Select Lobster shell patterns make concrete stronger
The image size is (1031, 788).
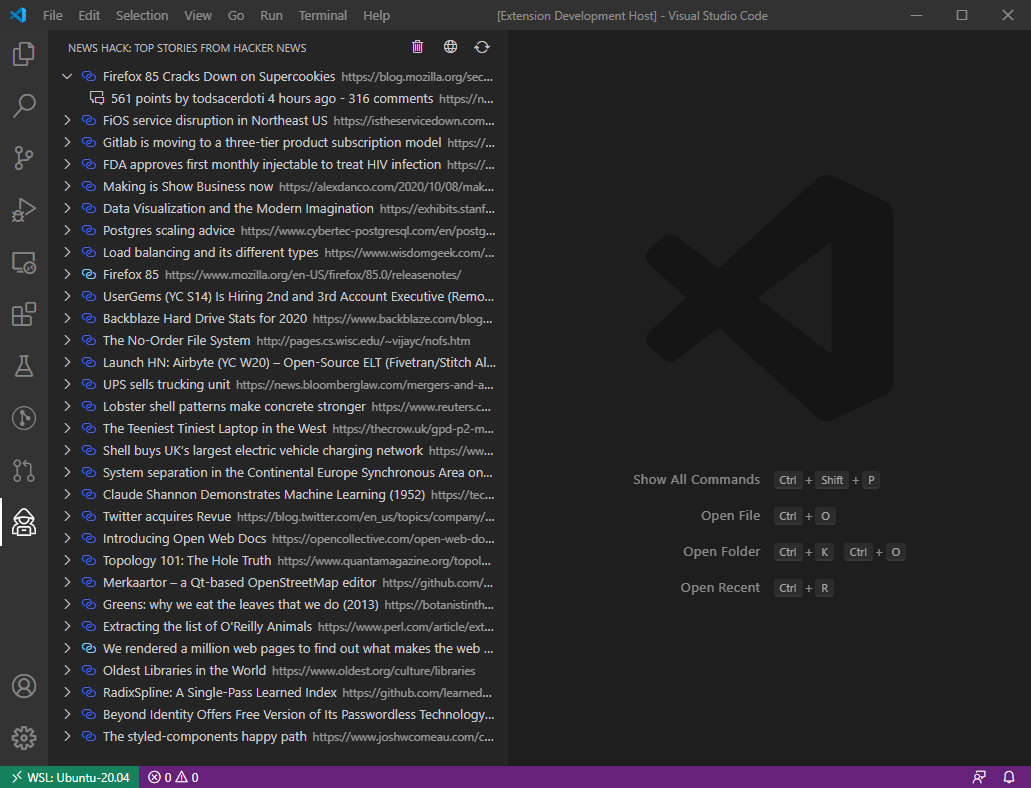(x=277, y=406)
